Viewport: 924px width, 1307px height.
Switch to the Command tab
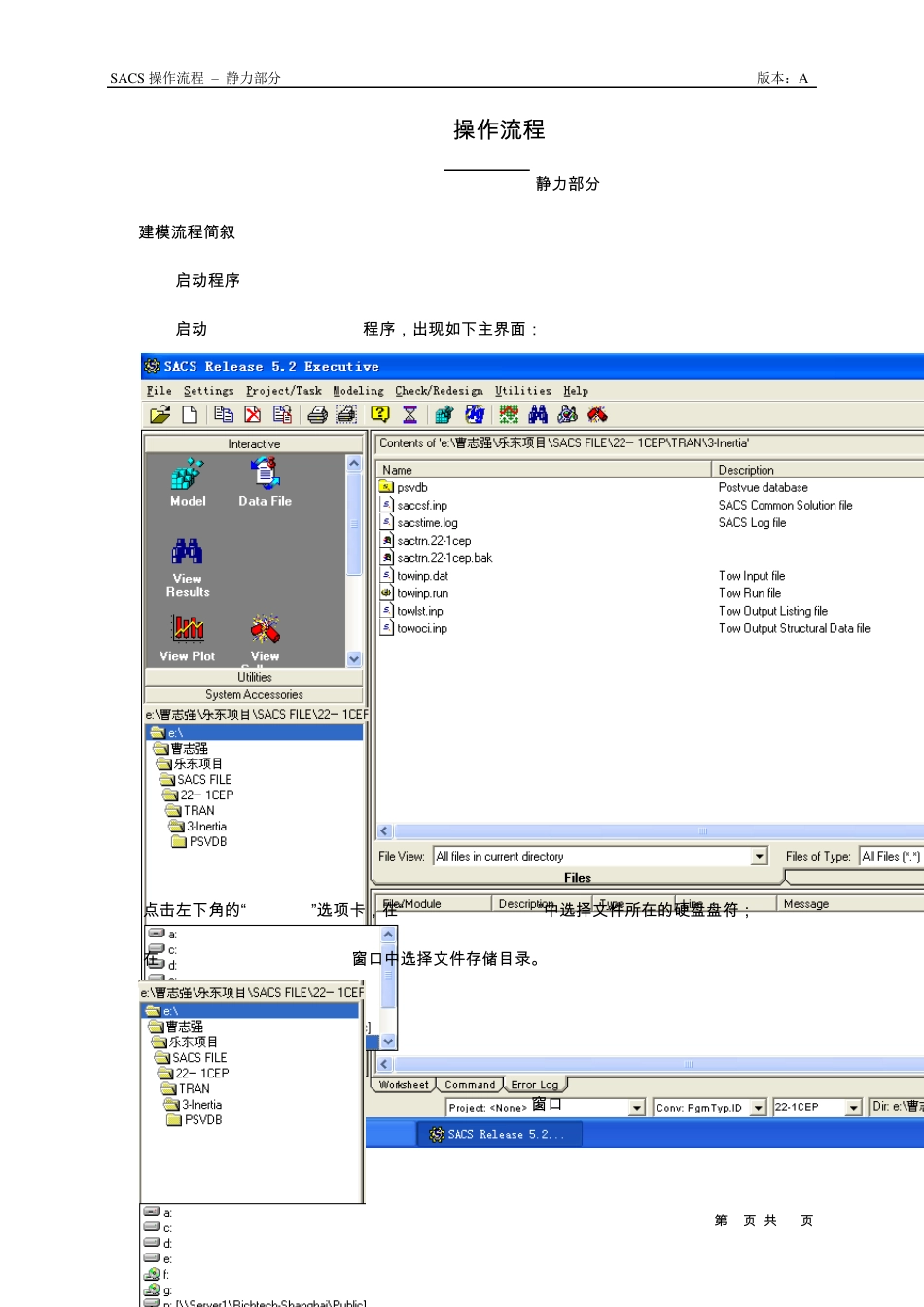470,1085
